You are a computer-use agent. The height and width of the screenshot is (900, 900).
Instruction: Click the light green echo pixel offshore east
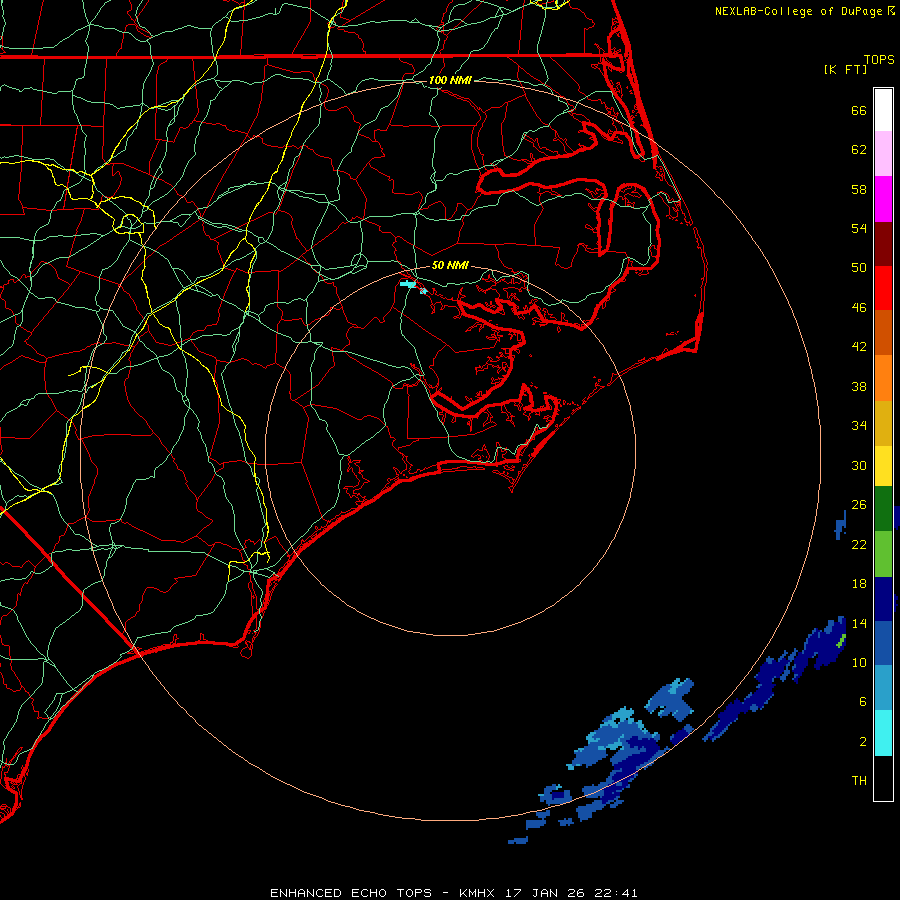coord(841,641)
